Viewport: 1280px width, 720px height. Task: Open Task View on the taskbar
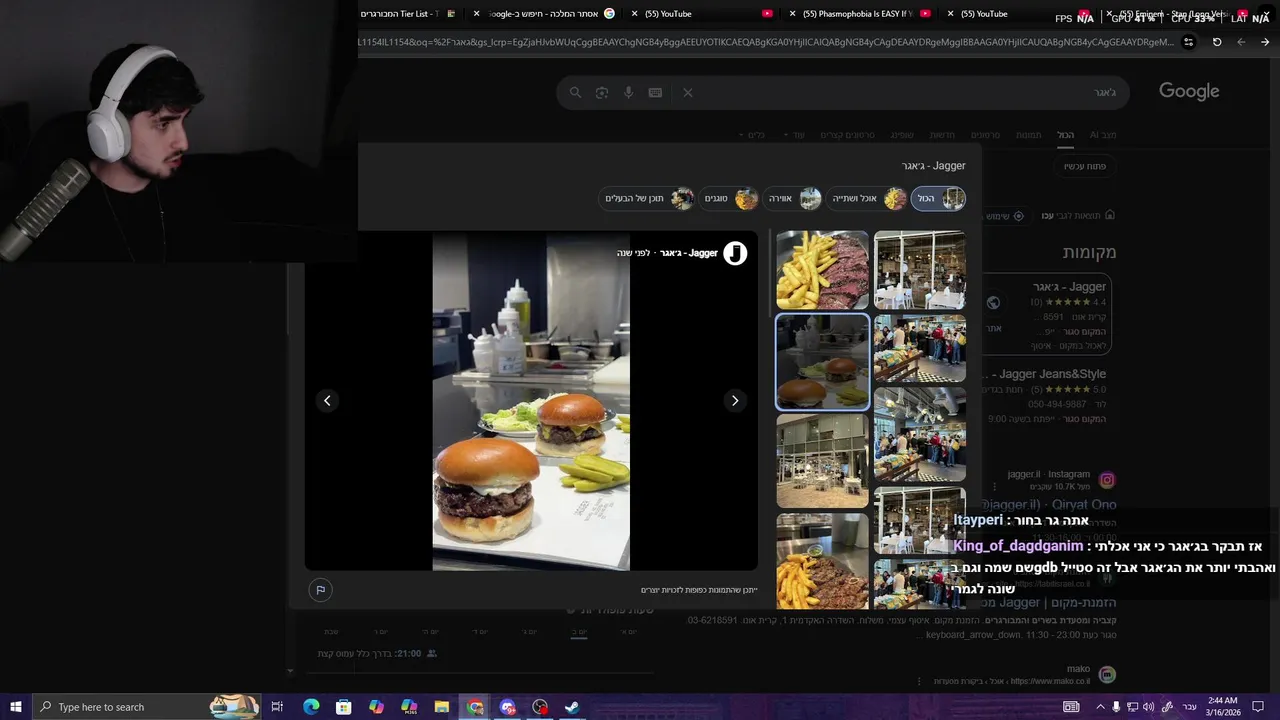[278, 707]
